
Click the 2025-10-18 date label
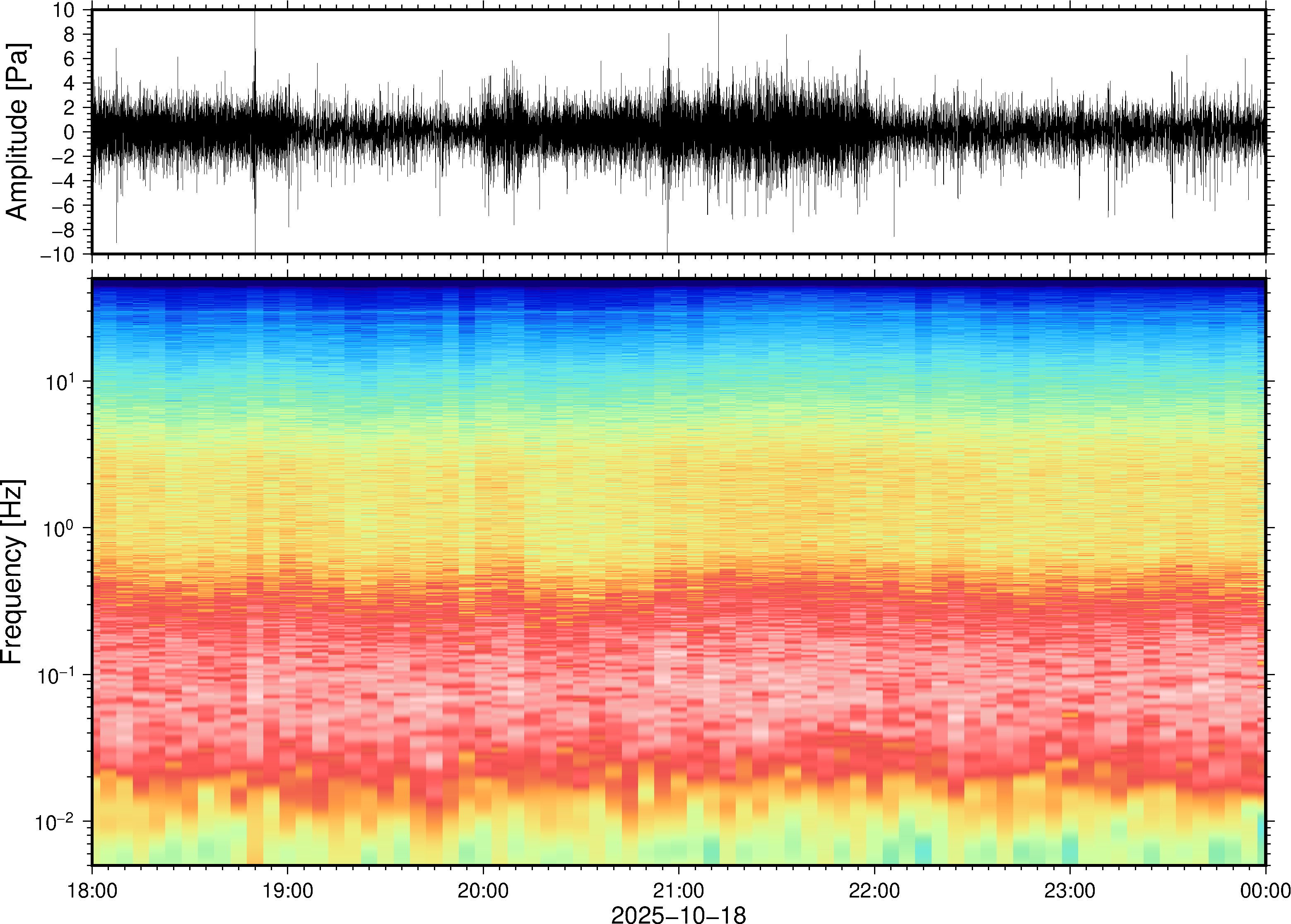pos(678,914)
